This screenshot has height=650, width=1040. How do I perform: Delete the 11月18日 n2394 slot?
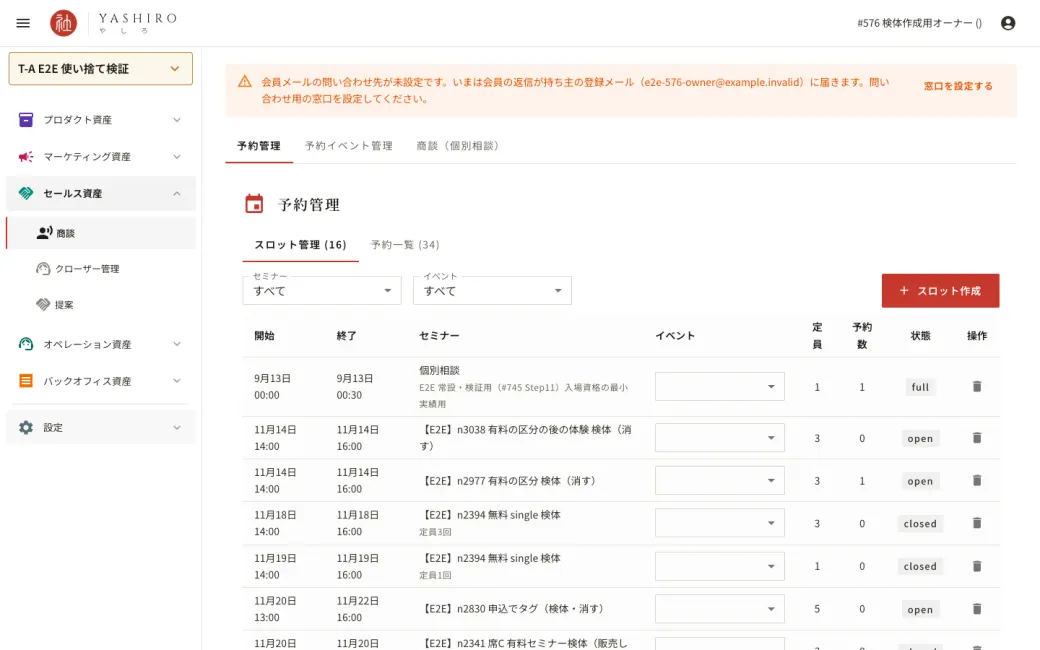point(976,523)
